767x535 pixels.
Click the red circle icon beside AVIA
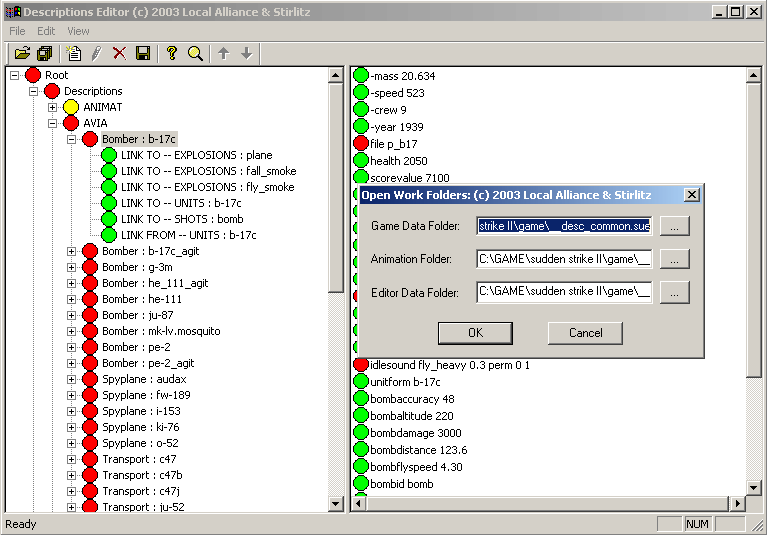click(x=71, y=123)
